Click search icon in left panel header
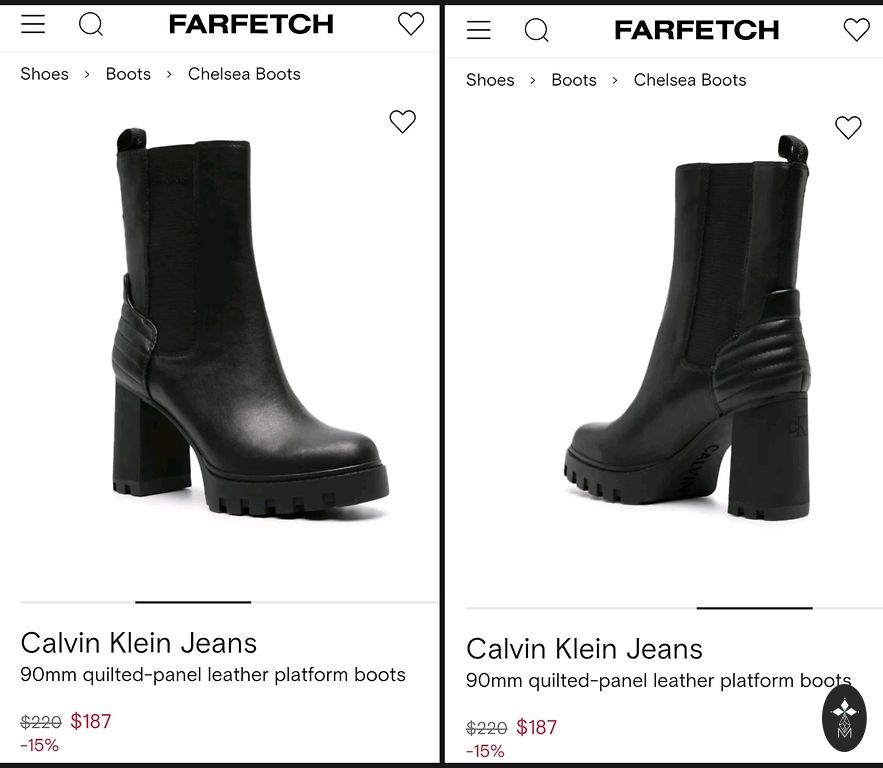883x768 pixels. (x=91, y=24)
